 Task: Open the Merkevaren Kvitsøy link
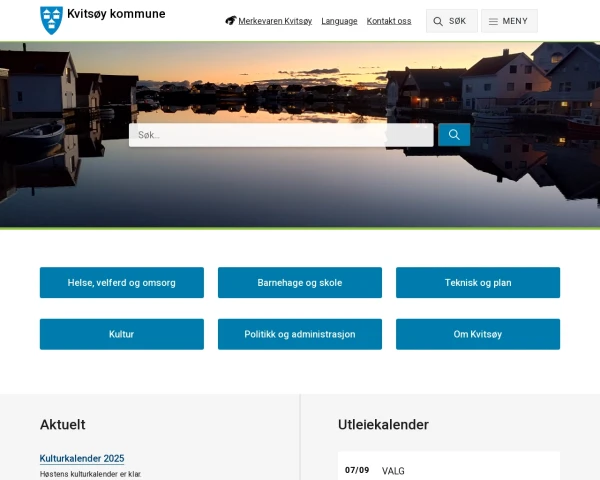click(275, 21)
